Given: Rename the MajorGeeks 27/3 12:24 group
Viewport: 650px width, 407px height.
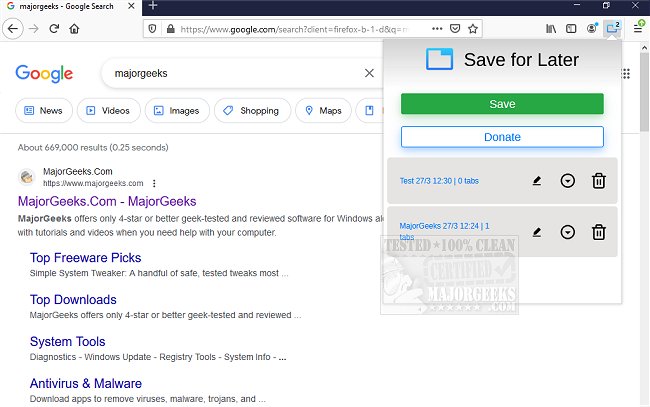Looking at the screenshot, I should click(537, 232).
